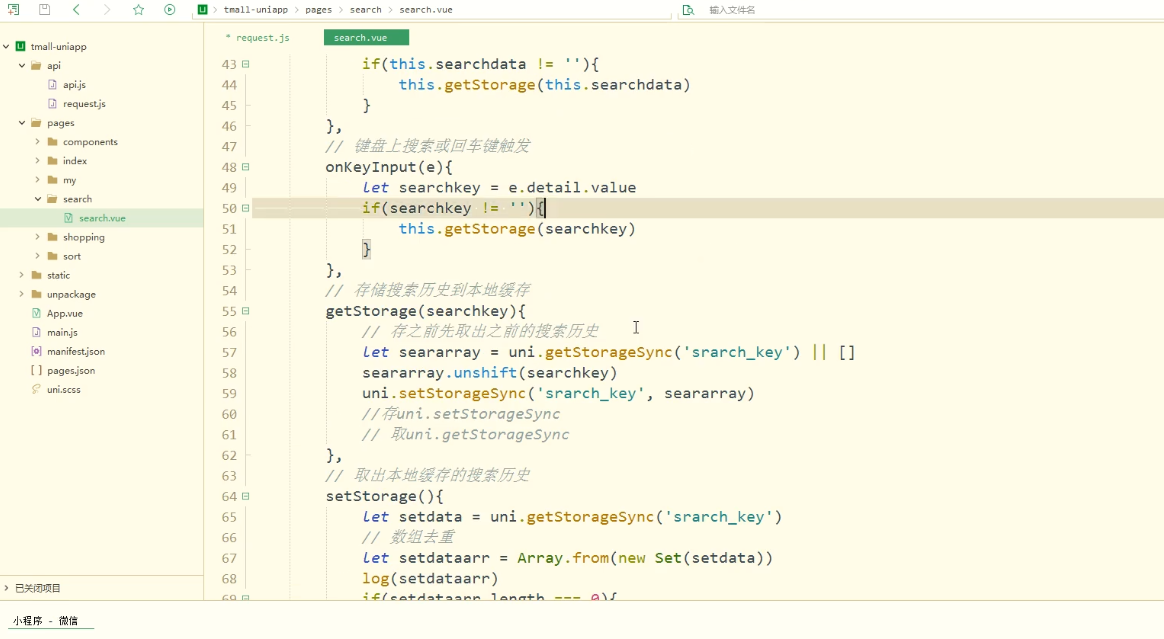Viewport: 1164px width, 639px height.
Task: Expand the shopping folder
Action: pos(37,237)
